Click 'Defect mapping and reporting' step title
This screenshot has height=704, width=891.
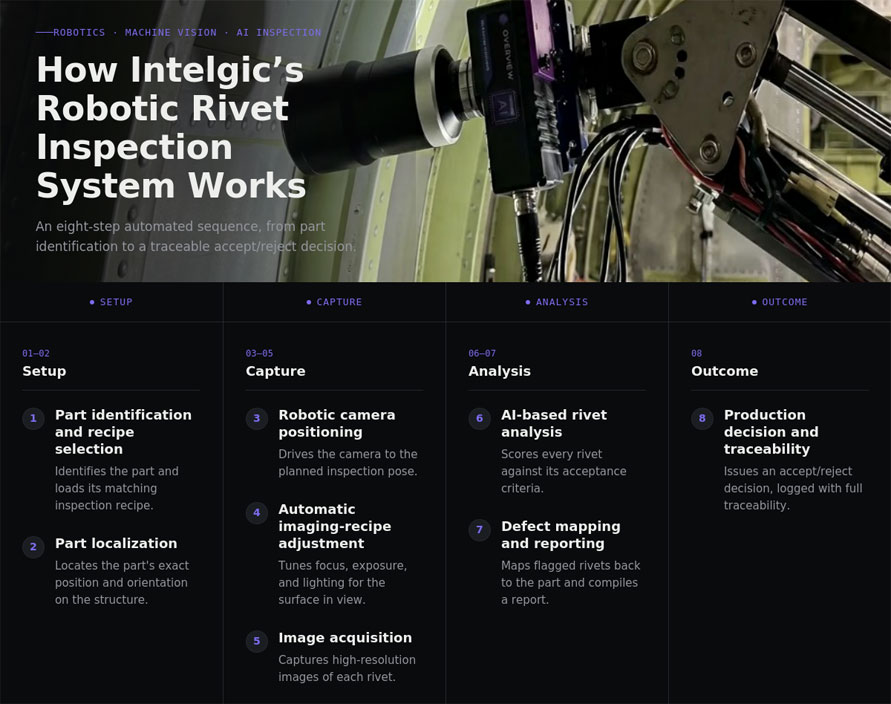click(561, 535)
